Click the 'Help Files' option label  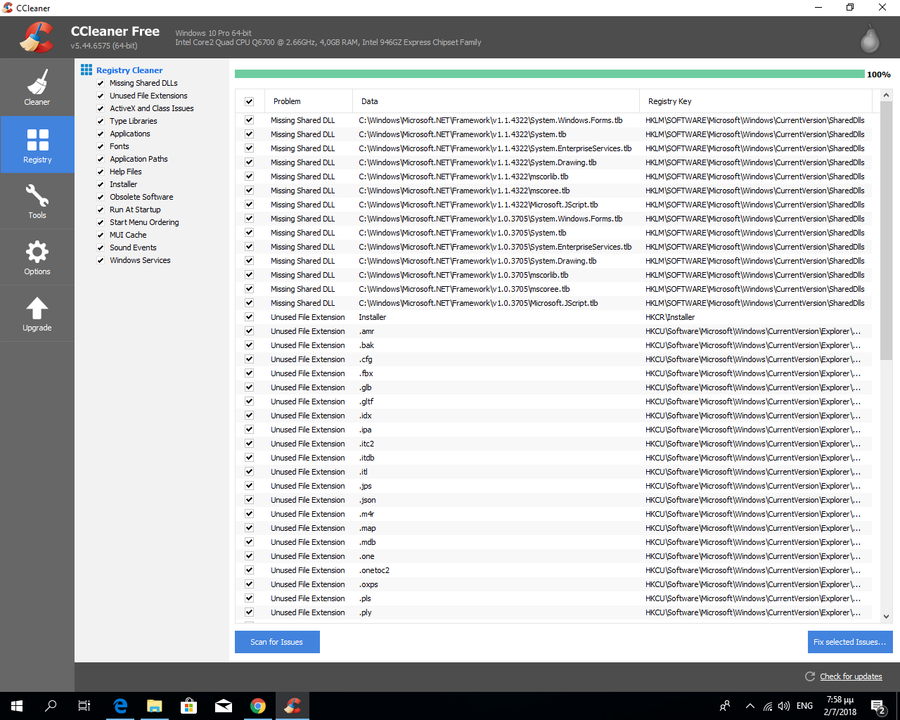tap(126, 172)
